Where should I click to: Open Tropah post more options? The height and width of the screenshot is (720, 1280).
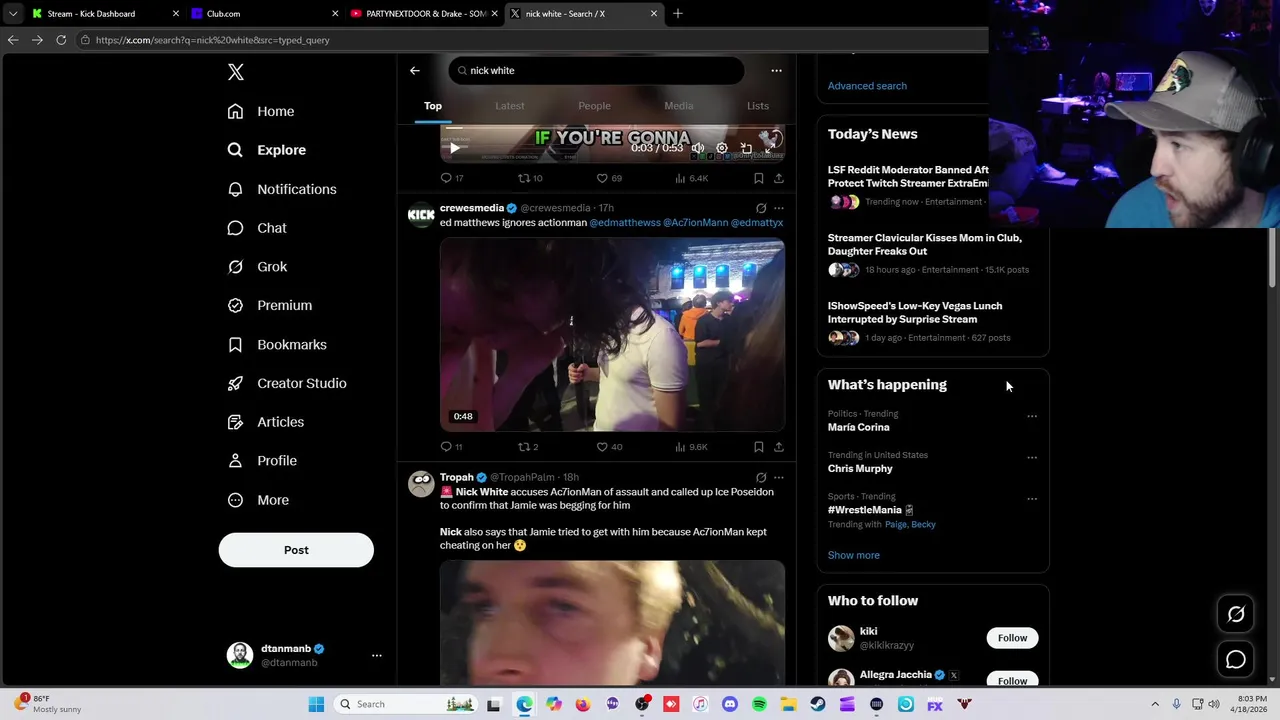tap(779, 477)
